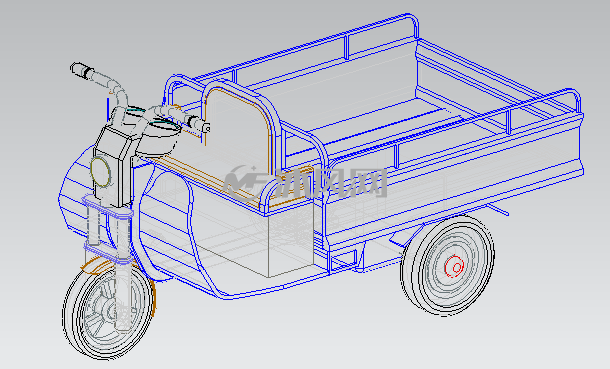Select the round headlight on front panel
This screenshot has height=369, width=610.
(101, 171)
